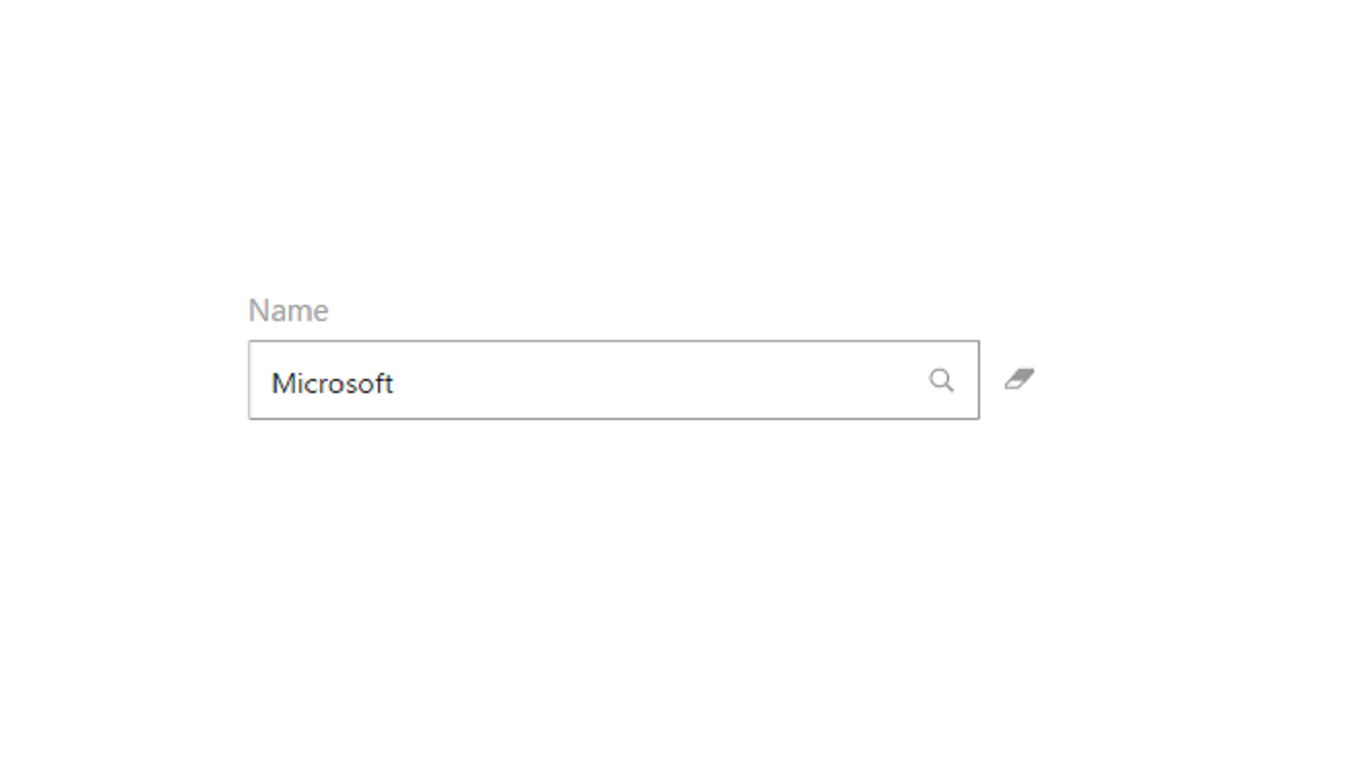Image resolution: width=1366 pixels, height=768 pixels.
Task: Click the Name label above the field
Action: [288, 311]
